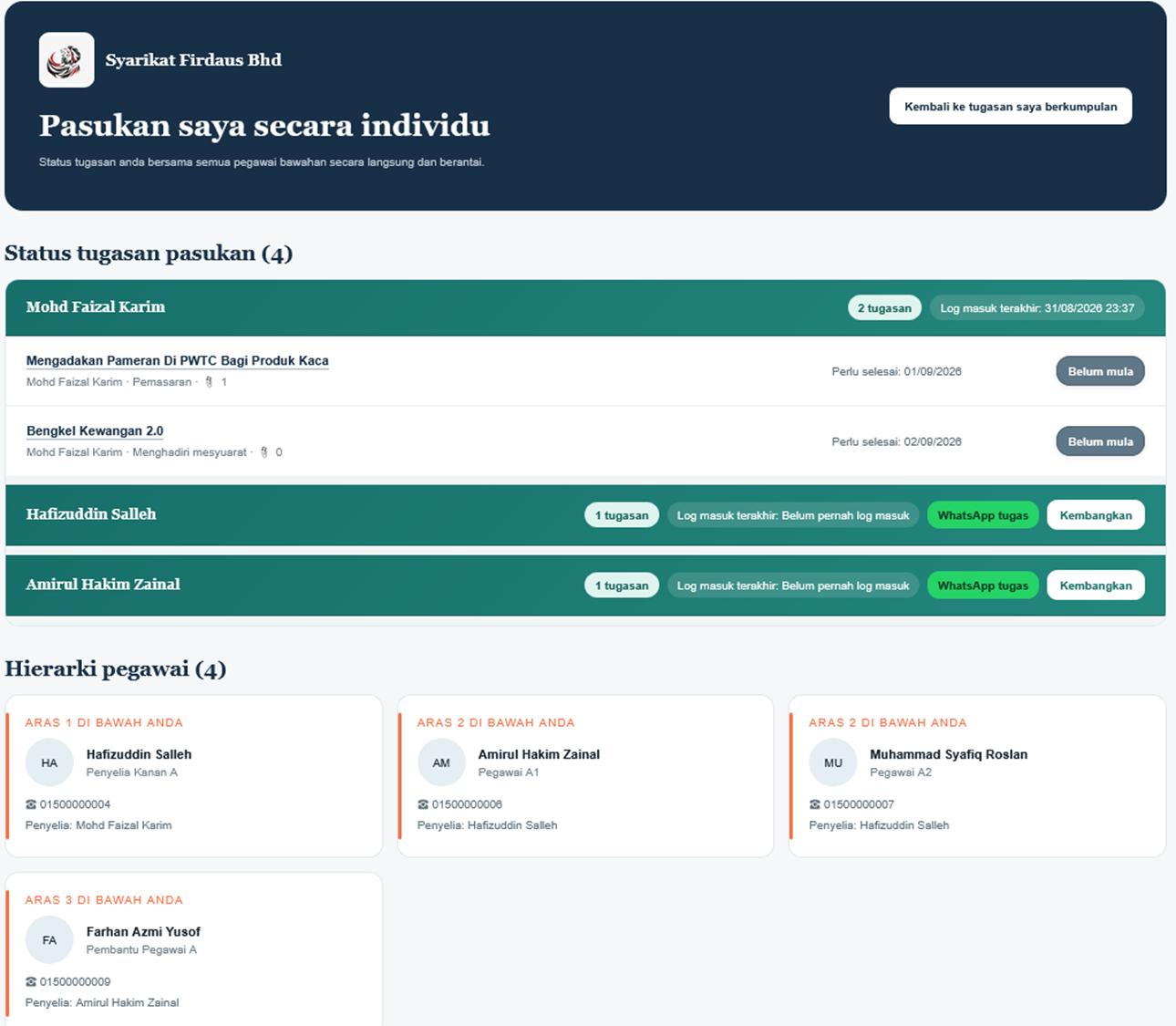Viewport: 1176px width, 1026px height.
Task: Click the 'Penyelia: Amirul Hakim Zainal' line
Action: click(102, 1002)
